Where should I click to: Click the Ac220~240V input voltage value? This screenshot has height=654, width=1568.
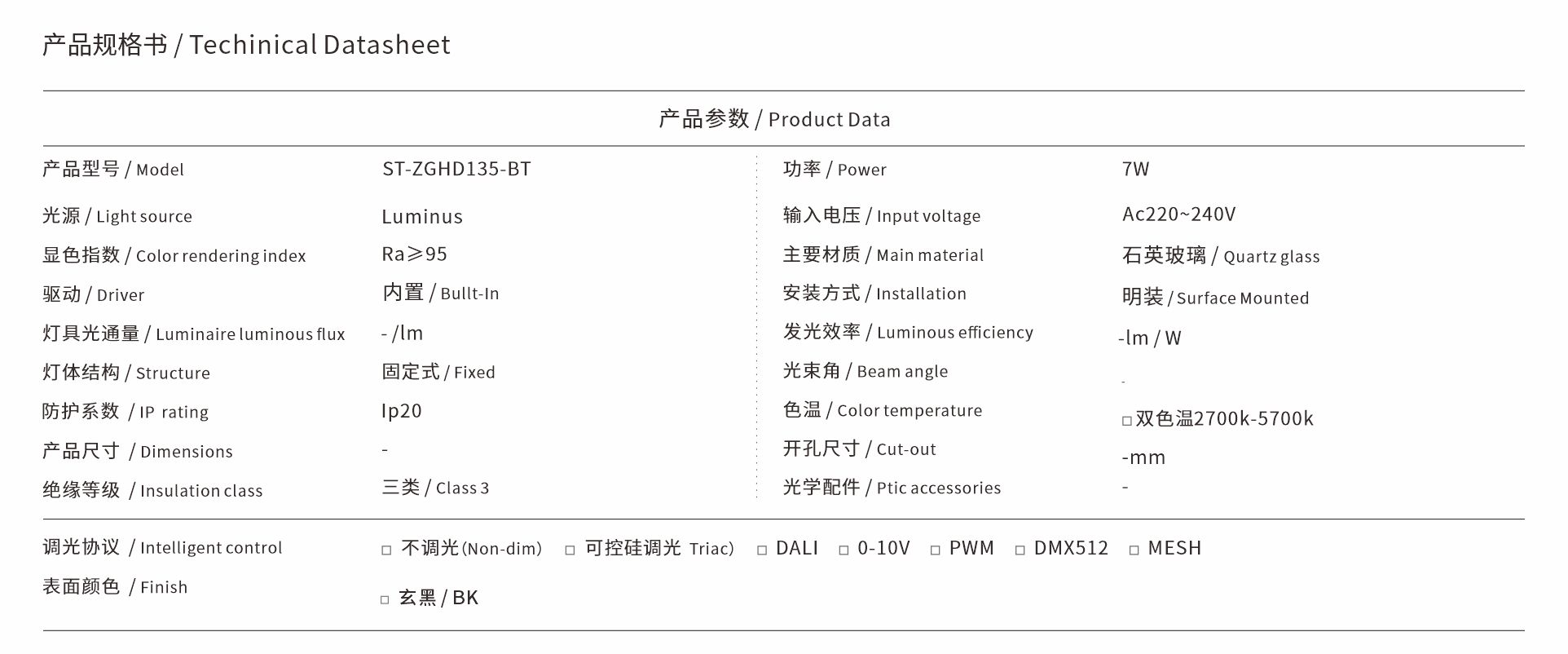[x=1178, y=214]
